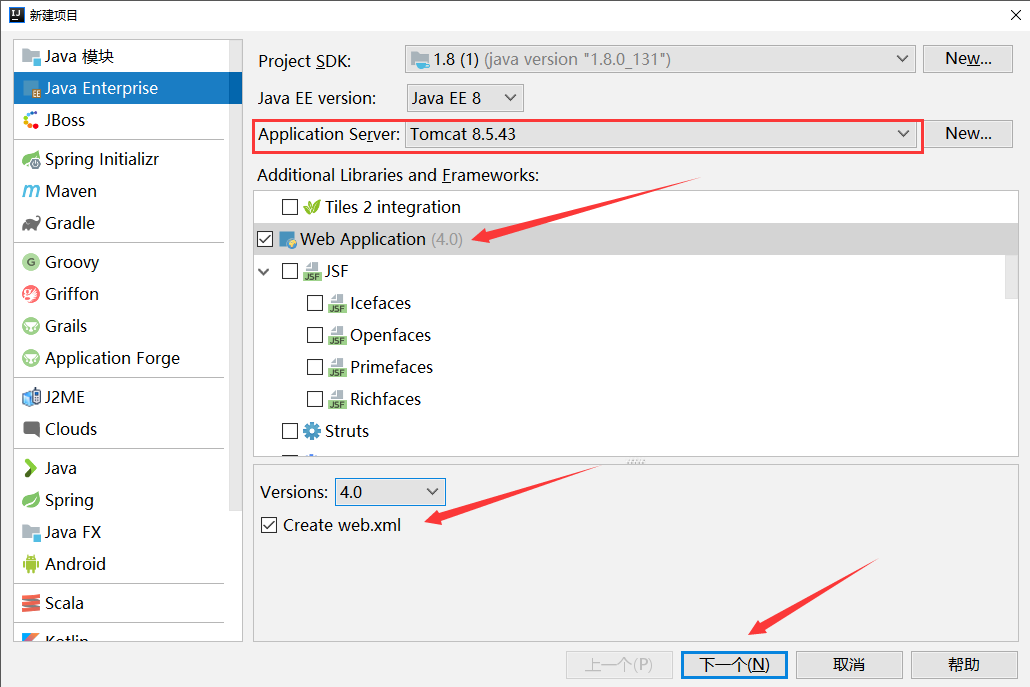Enable the Tiles 2 integration checkbox
The height and width of the screenshot is (687, 1030).
tap(290, 207)
